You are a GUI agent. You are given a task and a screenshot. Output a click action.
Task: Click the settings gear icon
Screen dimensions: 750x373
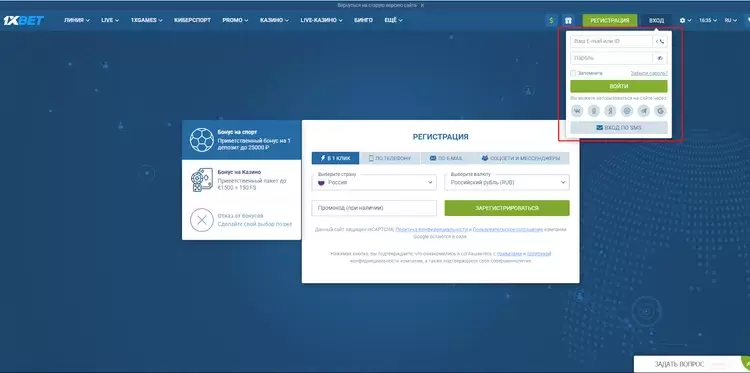tap(683, 21)
